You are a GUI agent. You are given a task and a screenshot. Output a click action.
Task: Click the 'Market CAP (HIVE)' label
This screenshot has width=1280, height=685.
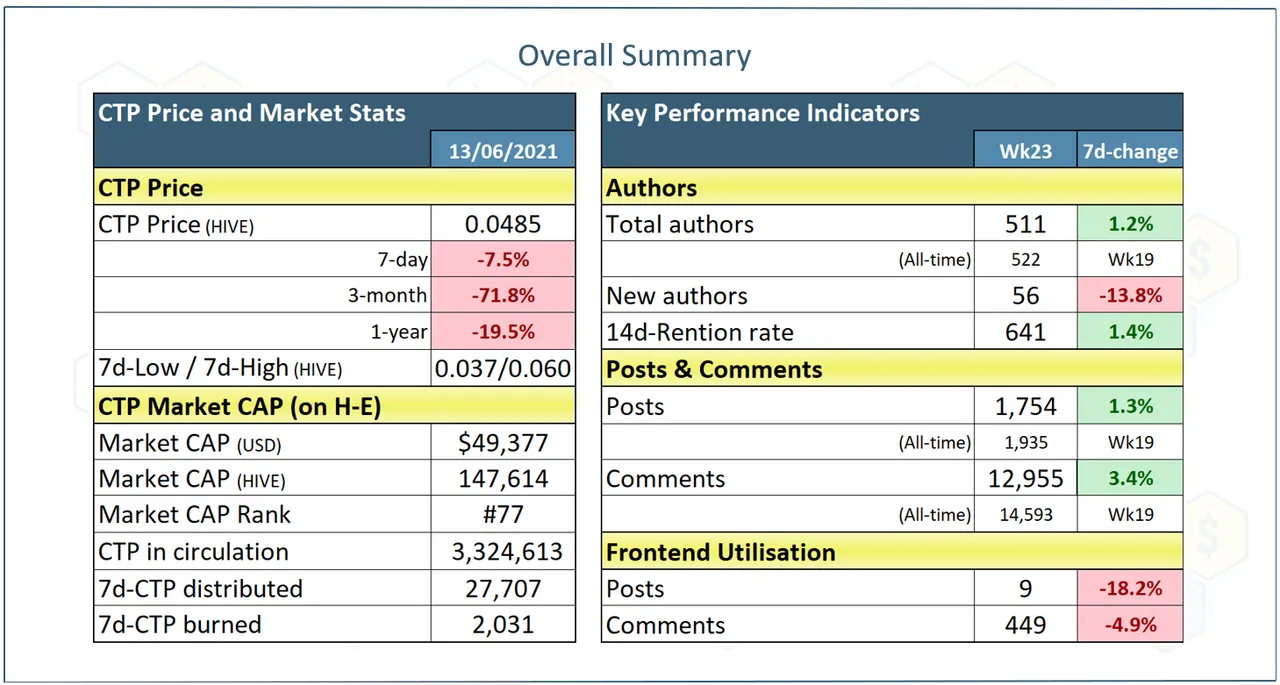(192, 479)
